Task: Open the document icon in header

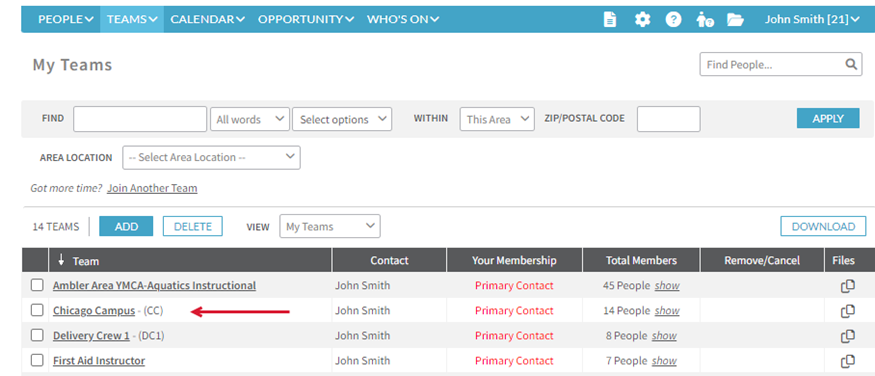Action: [x=610, y=20]
